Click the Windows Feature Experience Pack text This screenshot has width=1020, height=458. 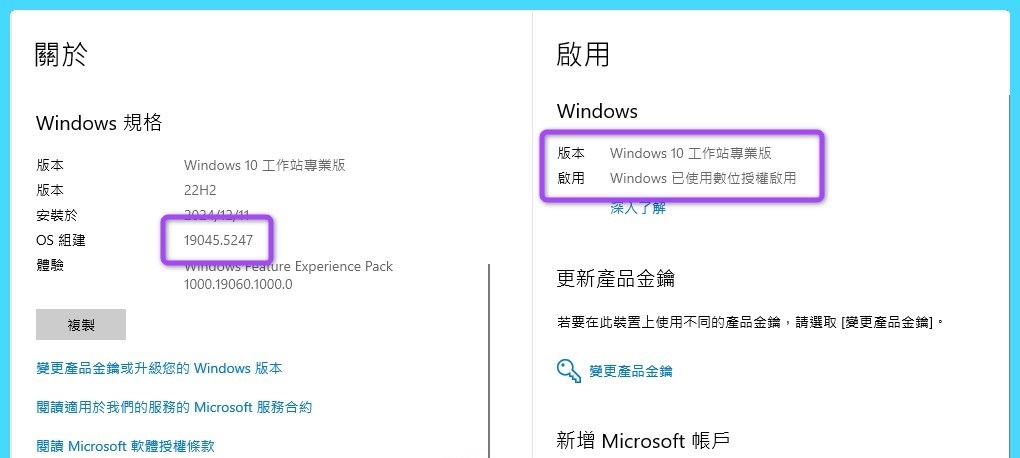coord(288,267)
